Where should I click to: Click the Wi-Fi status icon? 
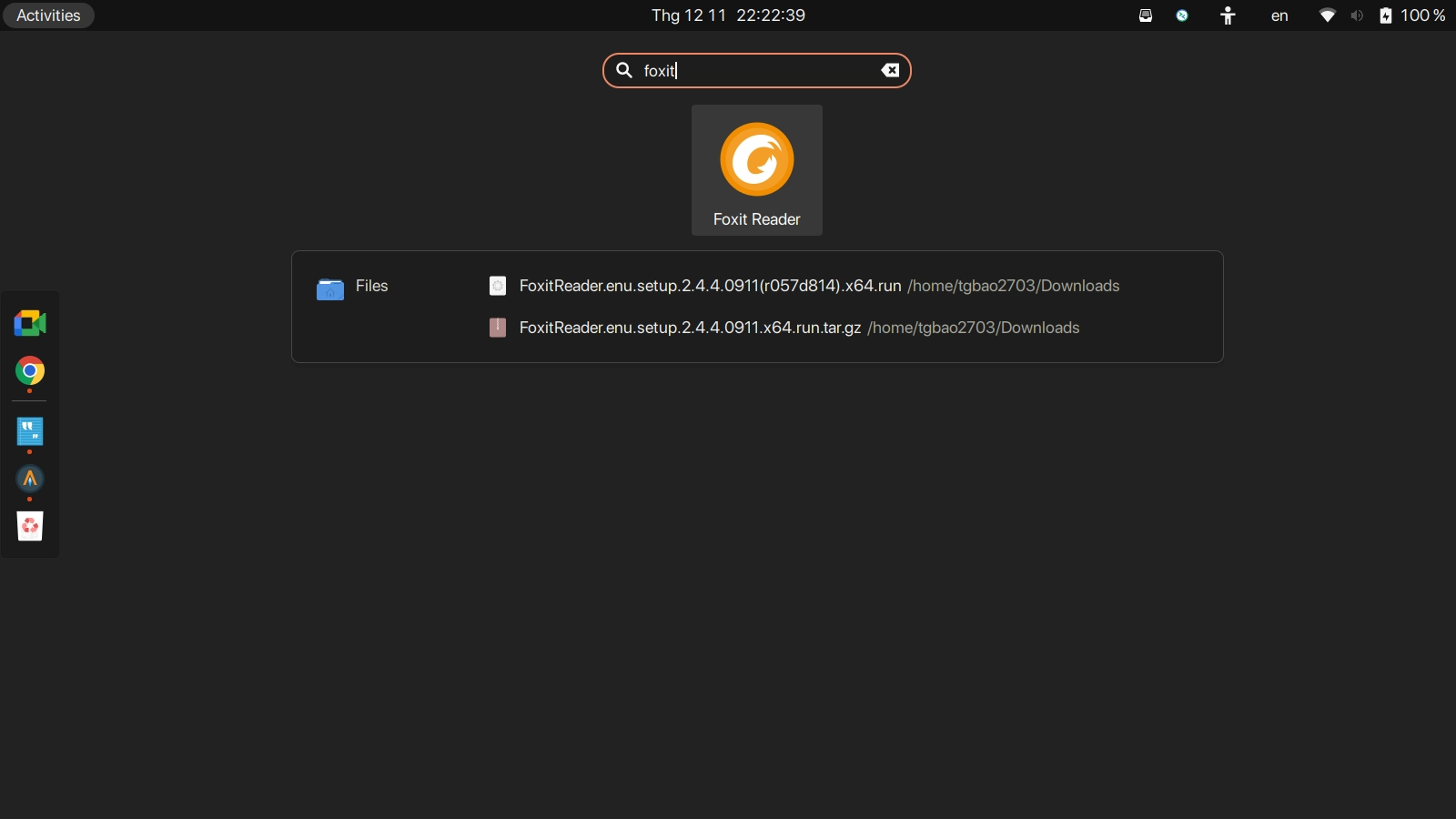[1328, 15]
